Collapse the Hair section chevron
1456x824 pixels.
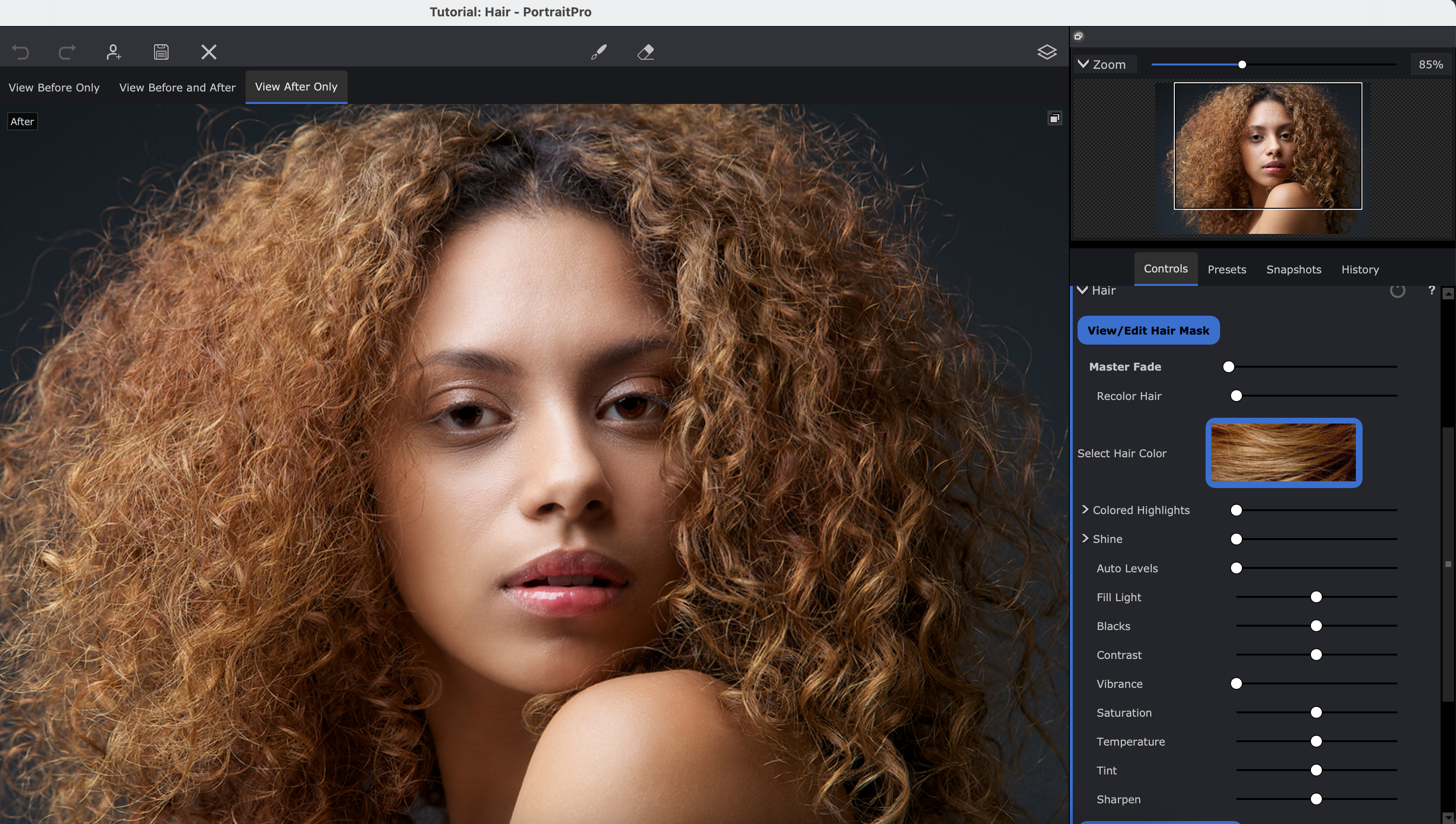point(1082,290)
